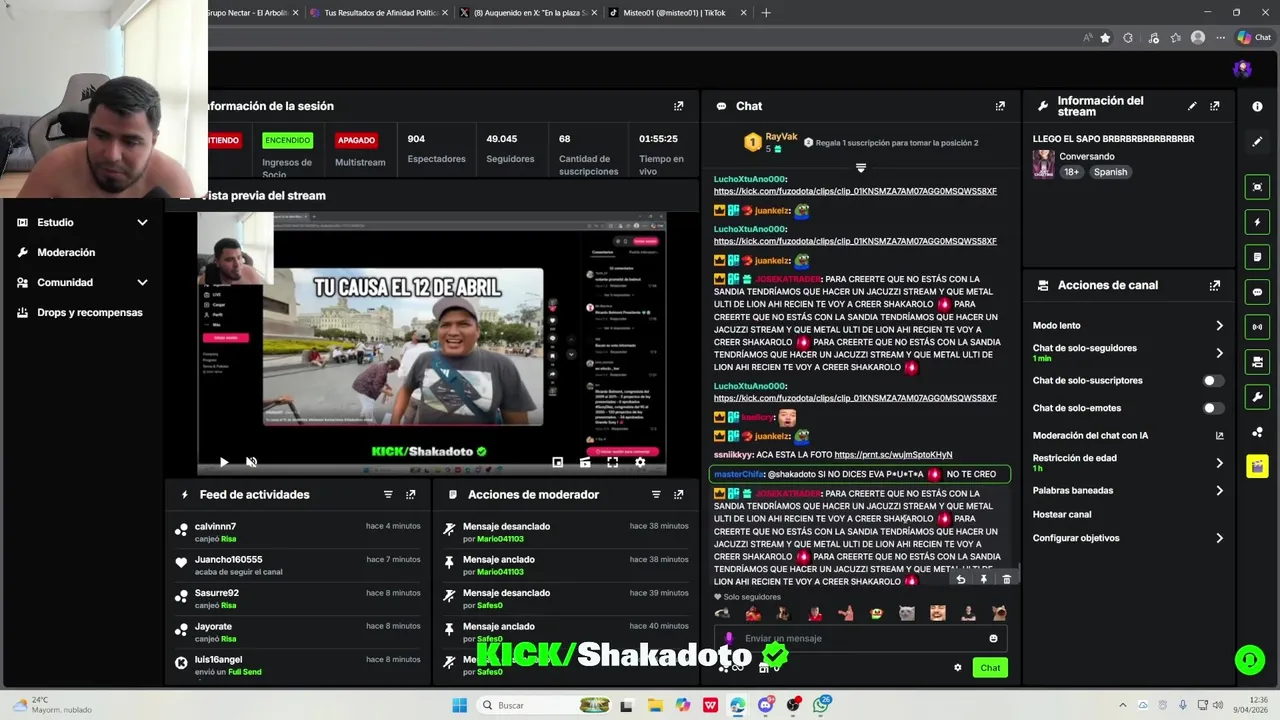Toggle stream preview widget in right sidebar
Viewport: 1280px width, 720px height.
tap(1257, 187)
